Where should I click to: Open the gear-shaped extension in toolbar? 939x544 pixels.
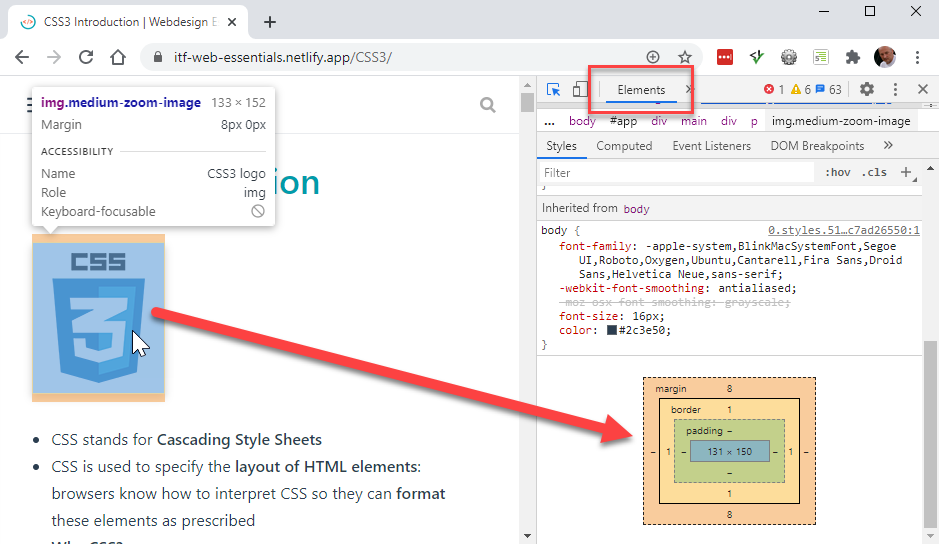click(x=789, y=57)
